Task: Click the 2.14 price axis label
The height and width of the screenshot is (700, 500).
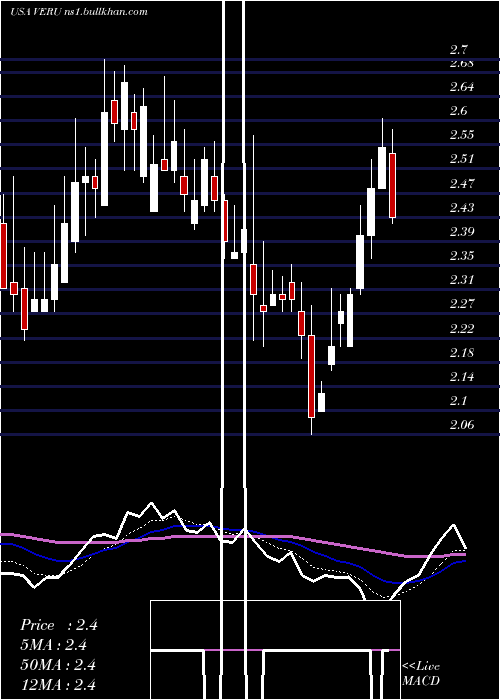Action: click(x=462, y=376)
